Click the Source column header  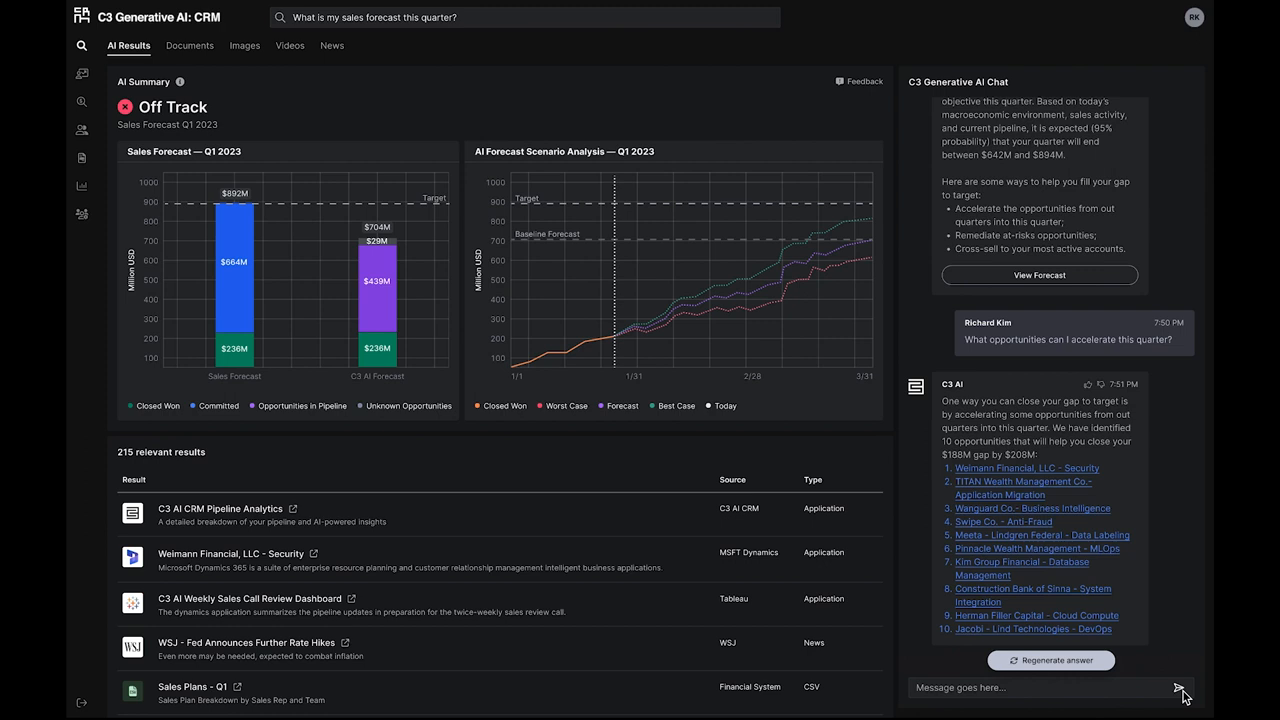click(732, 480)
